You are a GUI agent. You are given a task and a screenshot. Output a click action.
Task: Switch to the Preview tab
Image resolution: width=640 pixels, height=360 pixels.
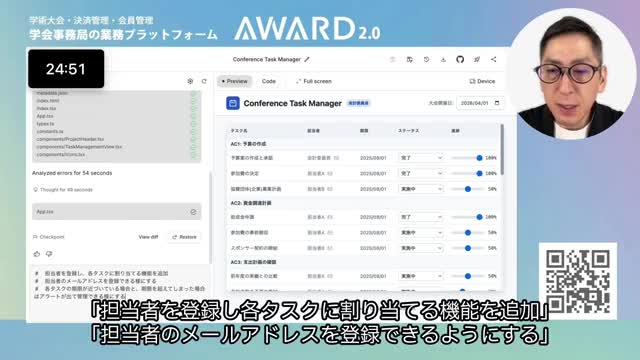tap(235, 81)
